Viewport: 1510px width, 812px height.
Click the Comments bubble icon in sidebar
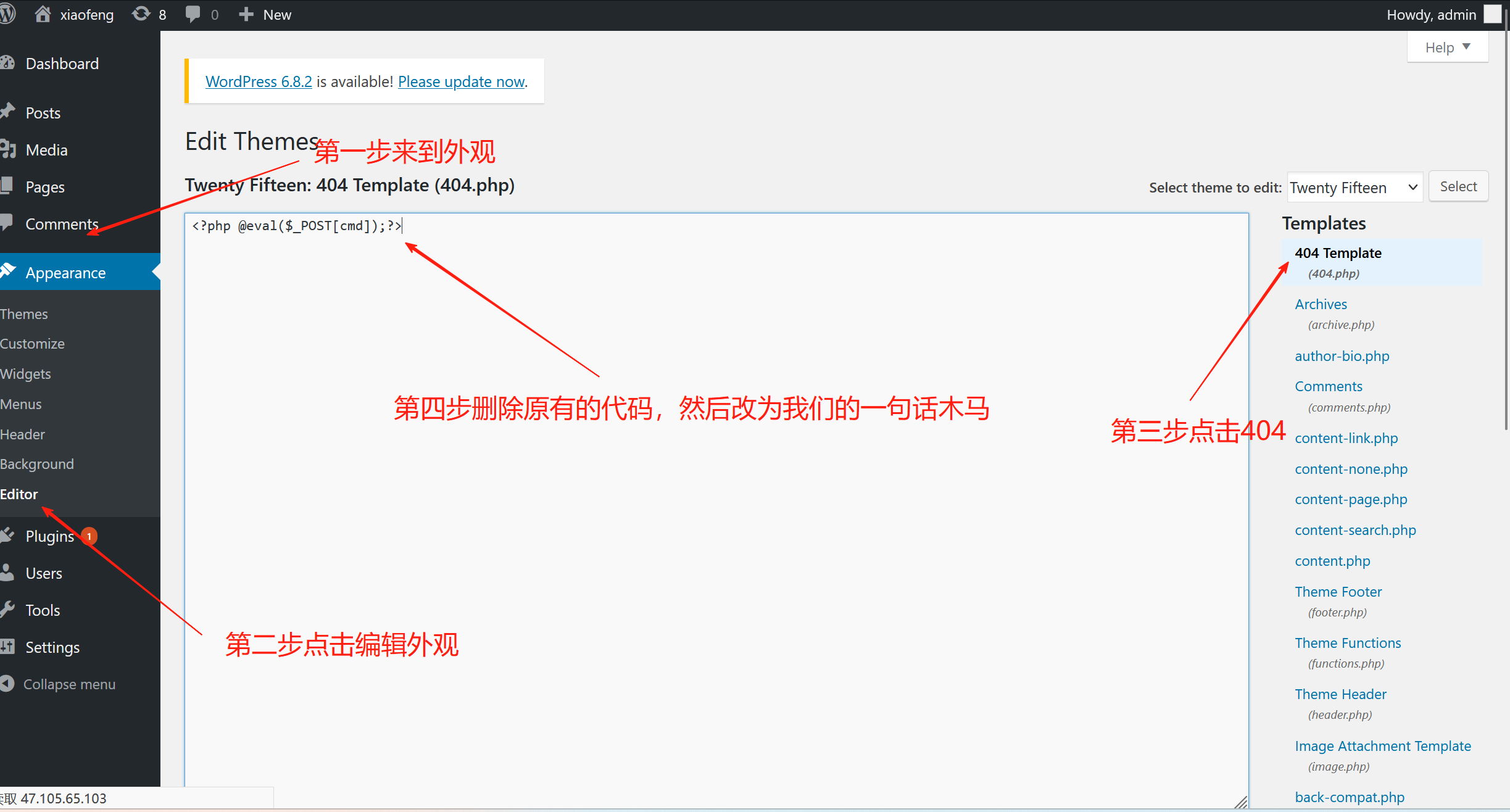(x=7, y=223)
